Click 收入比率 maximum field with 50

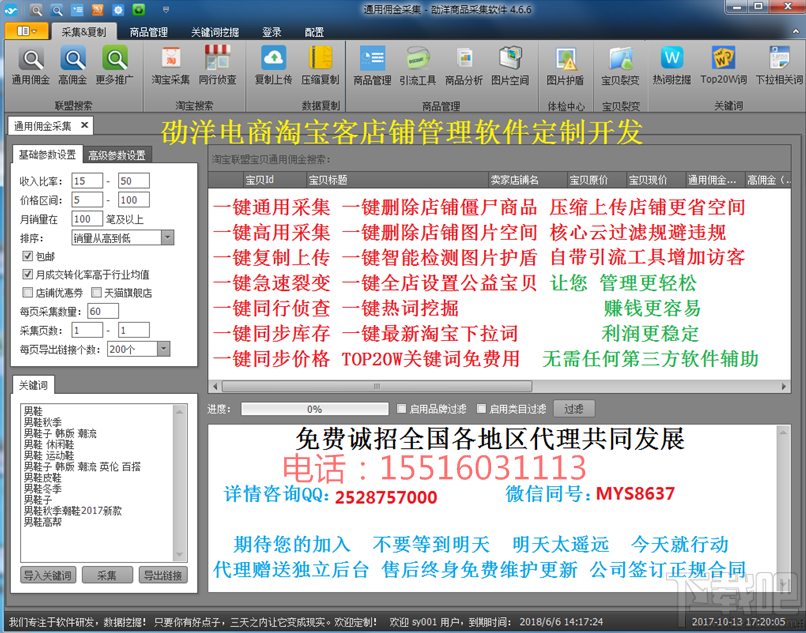click(134, 181)
